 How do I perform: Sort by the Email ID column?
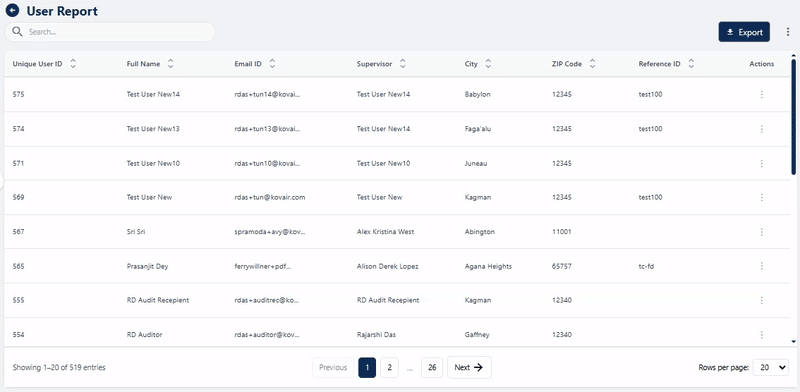pyautogui.click(x=272, y=64)
